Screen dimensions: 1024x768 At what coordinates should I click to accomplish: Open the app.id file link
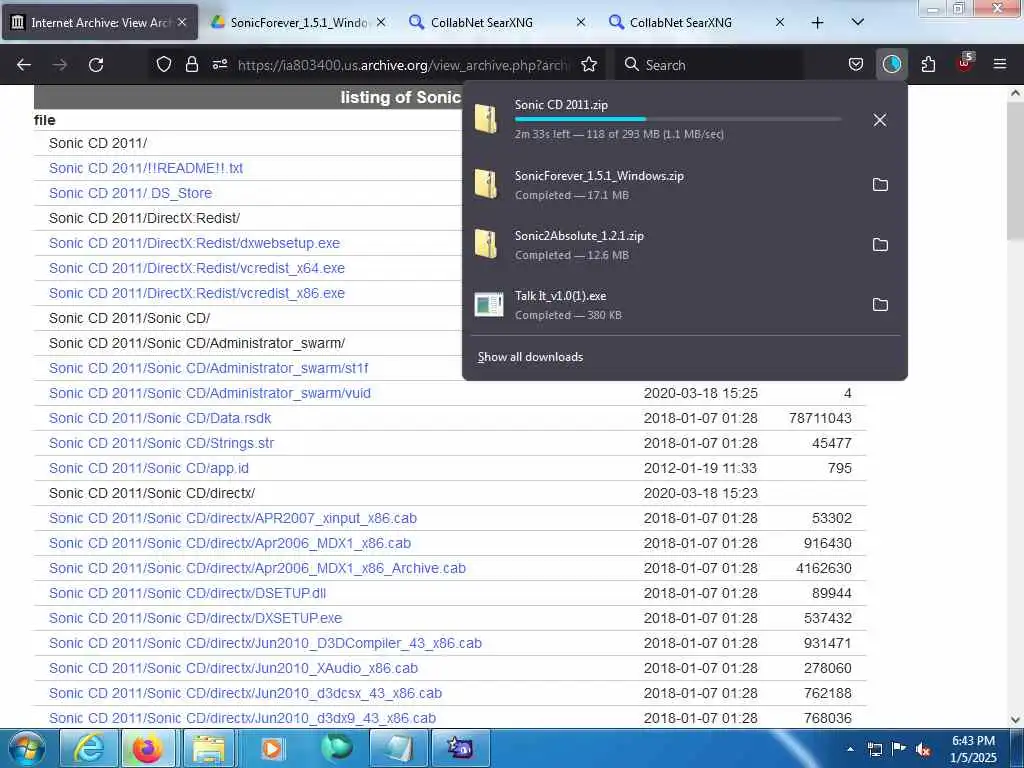pos(149,468)
